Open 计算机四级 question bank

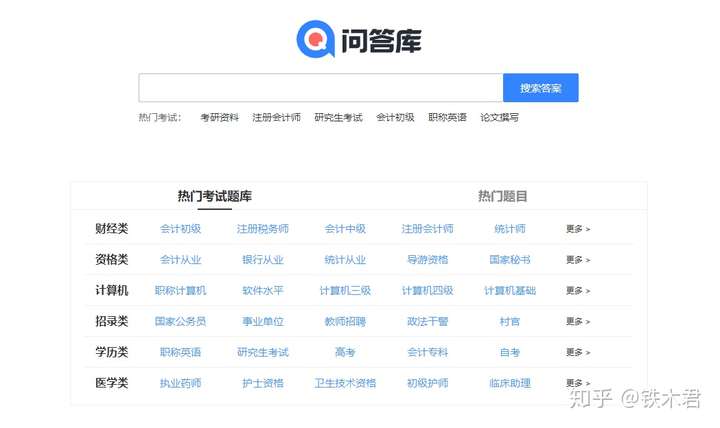point(428,291)
